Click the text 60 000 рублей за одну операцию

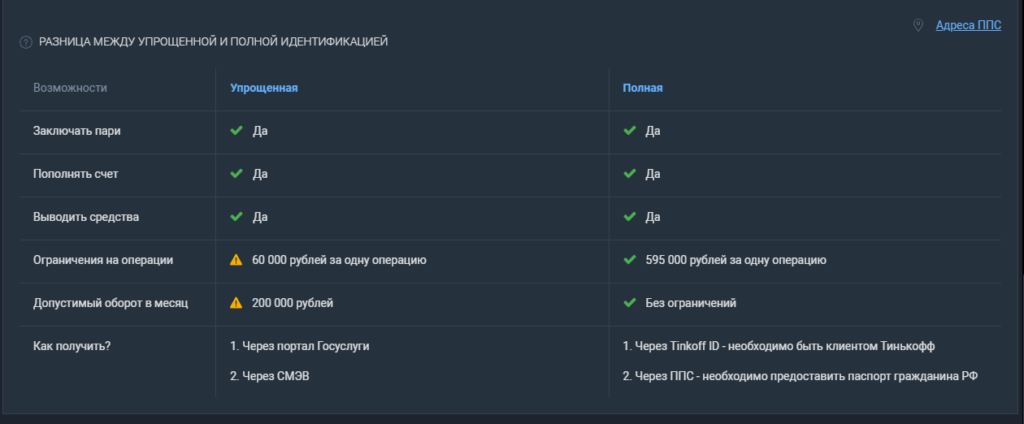339,260
